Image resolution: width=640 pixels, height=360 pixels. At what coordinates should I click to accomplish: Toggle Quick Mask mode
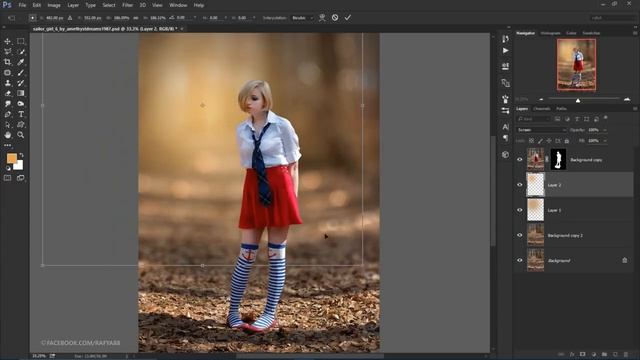click(7, 178)
